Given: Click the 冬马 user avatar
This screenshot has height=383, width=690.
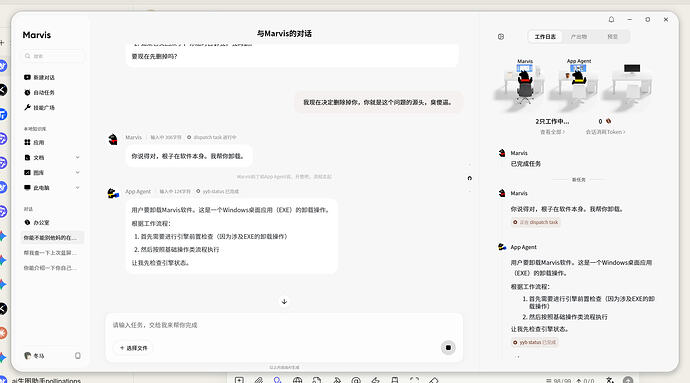Looking at the screenshot, I should 27,356.
